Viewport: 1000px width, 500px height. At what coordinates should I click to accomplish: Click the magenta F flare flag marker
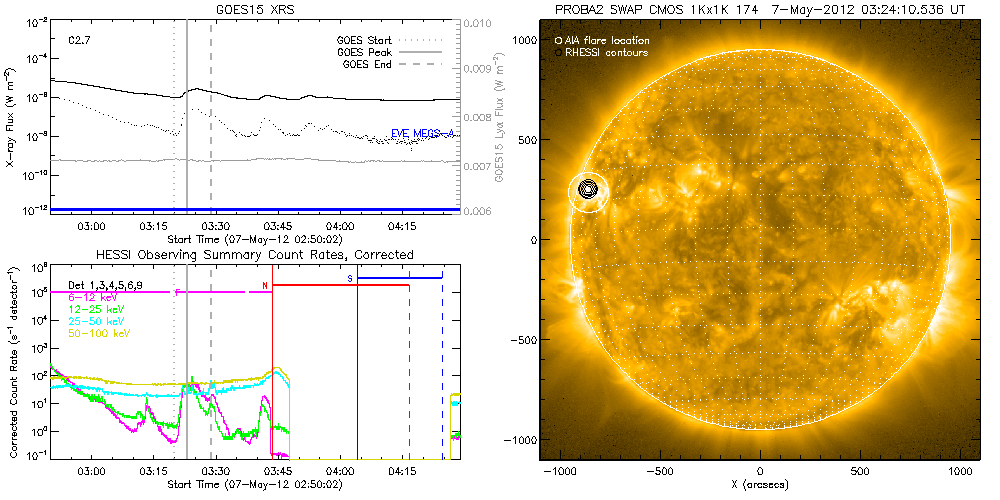177,292
